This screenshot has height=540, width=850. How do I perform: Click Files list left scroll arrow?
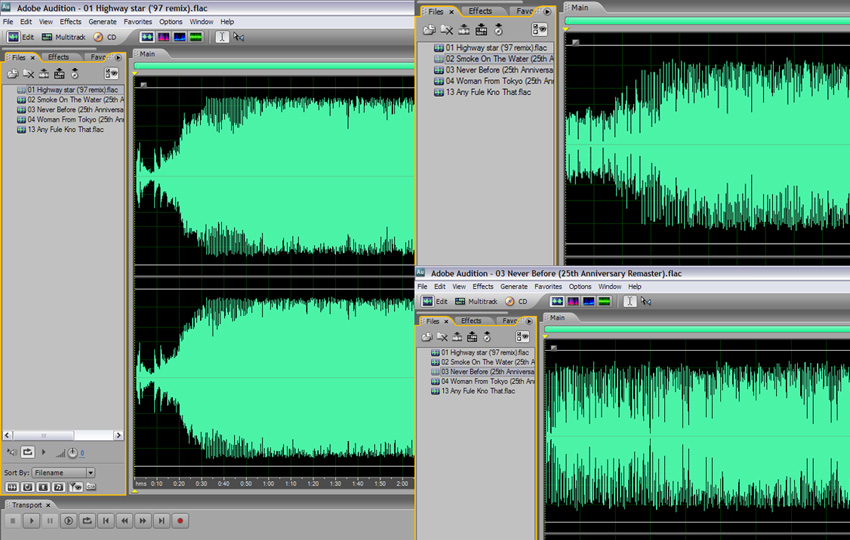tap(8, 435)
